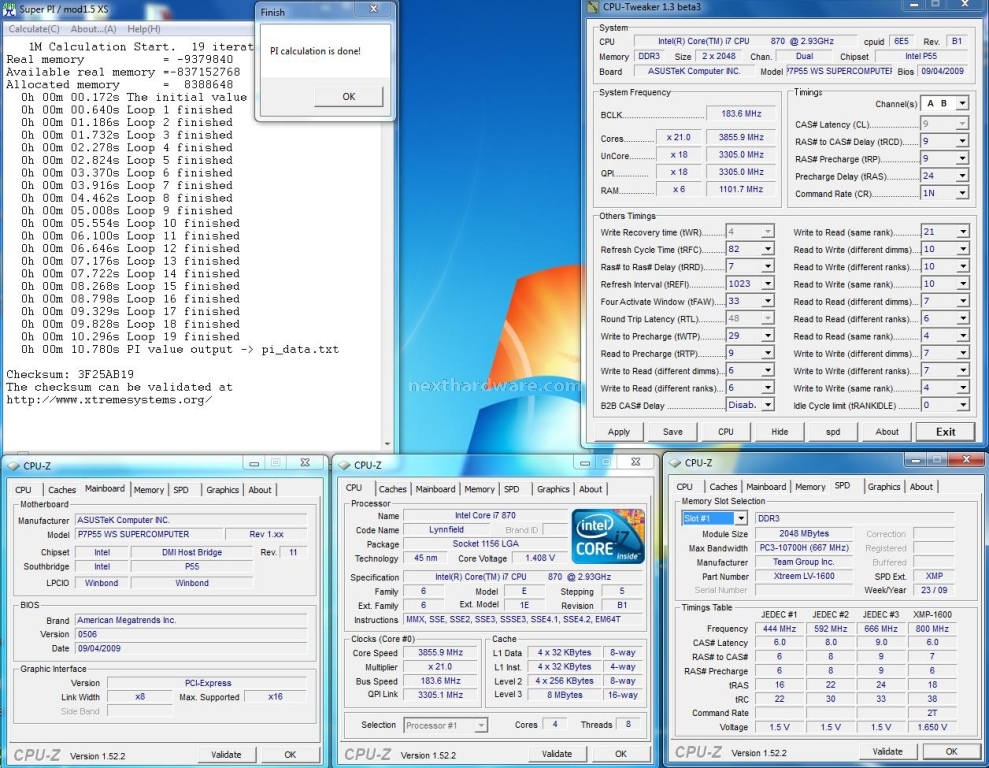Open the Write to Precharge (tWTP) dropdown
The image size is (989, 768).
768,335
